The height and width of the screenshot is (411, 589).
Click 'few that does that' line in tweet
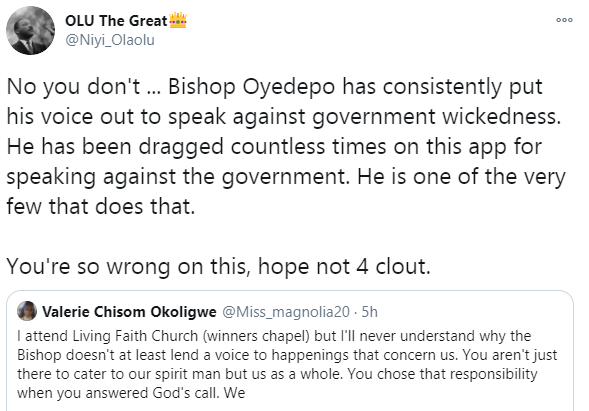point(101,206)
